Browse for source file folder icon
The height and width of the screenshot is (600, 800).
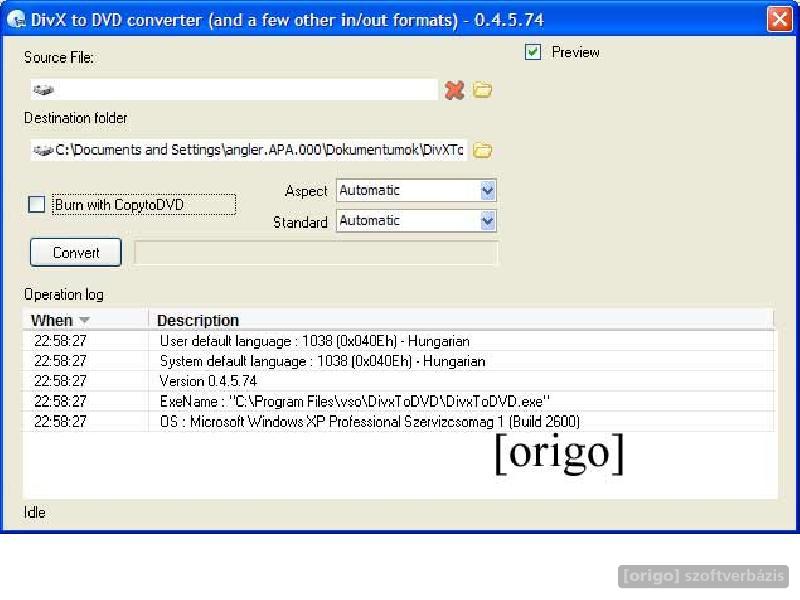click(x=482, y=90)
